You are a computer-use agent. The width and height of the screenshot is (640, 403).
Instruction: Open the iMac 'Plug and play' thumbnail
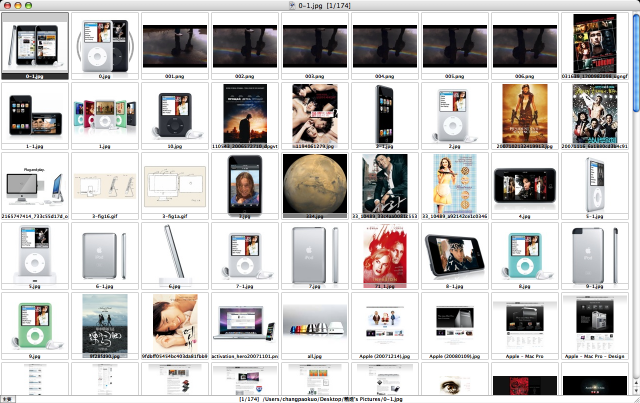35,186
